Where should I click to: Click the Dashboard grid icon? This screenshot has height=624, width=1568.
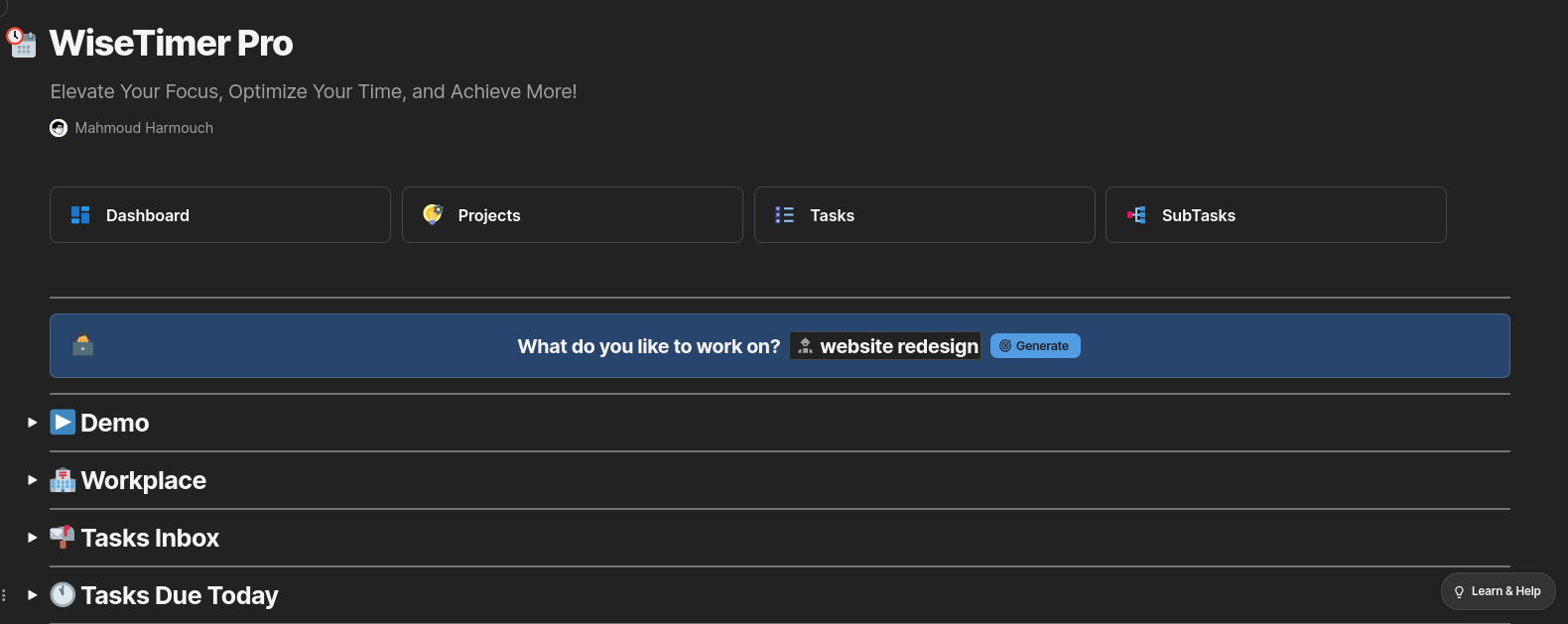80,215
